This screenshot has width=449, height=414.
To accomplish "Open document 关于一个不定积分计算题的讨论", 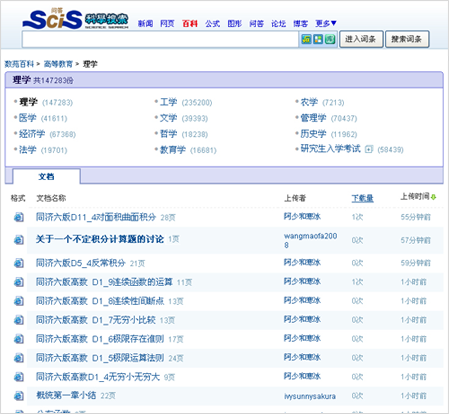I will pos(100,239).
